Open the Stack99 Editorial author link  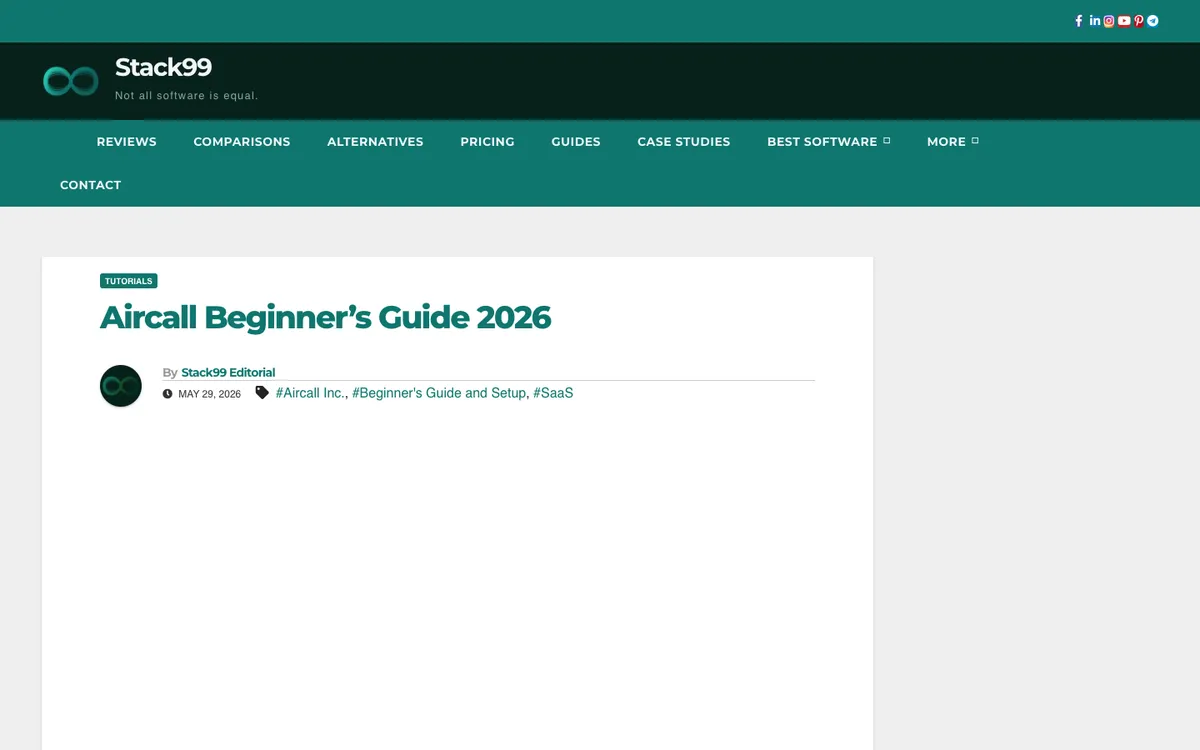point(228,372)
